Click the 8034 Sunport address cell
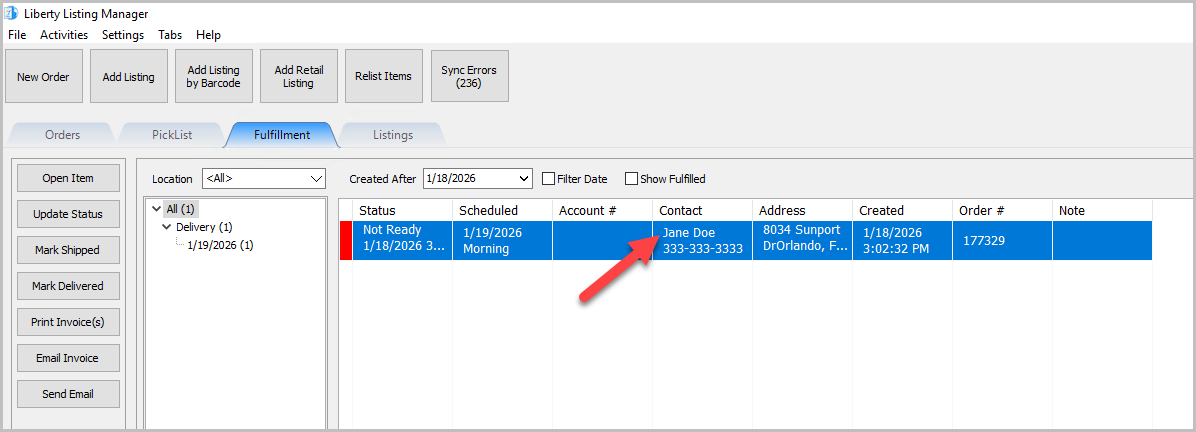1196x432 pixels. tap(802, 240)
